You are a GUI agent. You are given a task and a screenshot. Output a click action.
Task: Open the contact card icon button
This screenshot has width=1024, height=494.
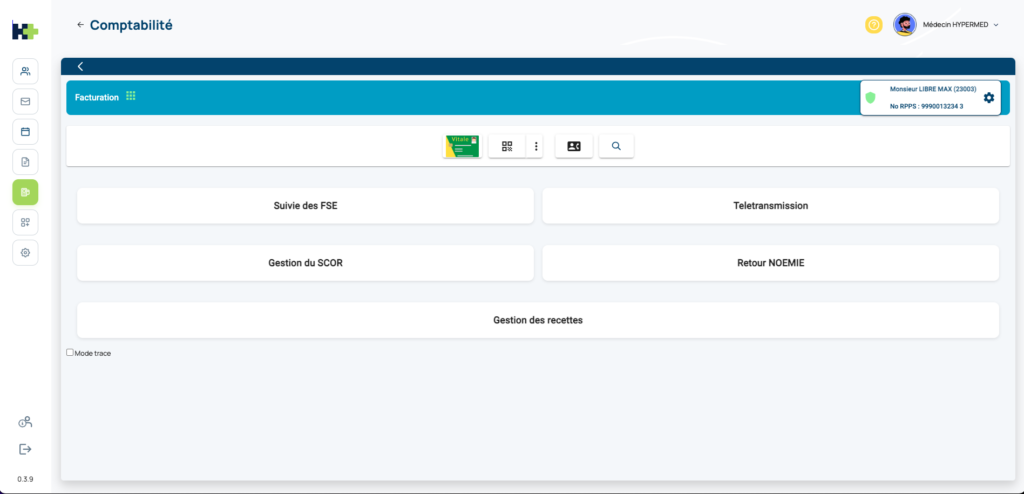(573, 146)
